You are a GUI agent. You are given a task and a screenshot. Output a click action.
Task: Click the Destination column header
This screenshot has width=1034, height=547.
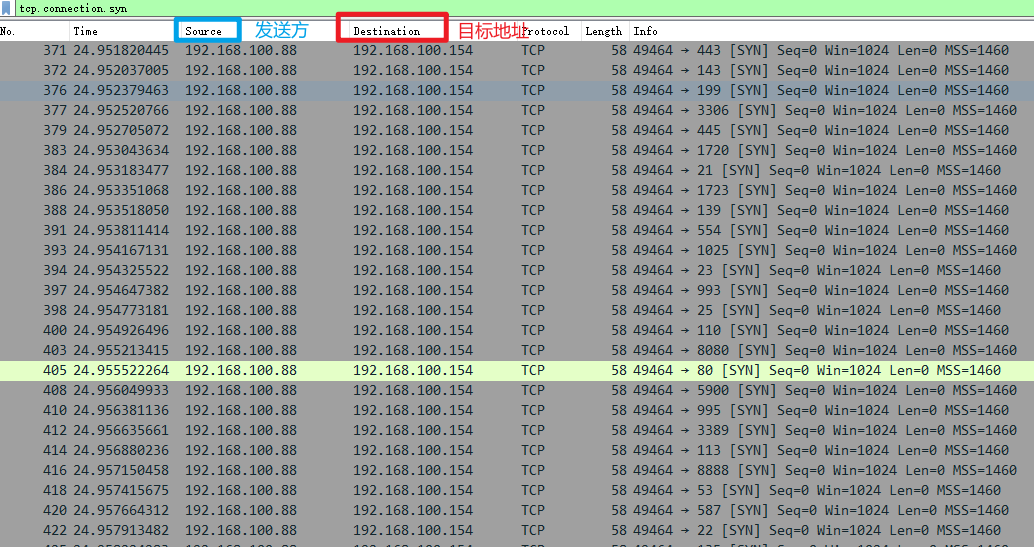click(388, 31)
